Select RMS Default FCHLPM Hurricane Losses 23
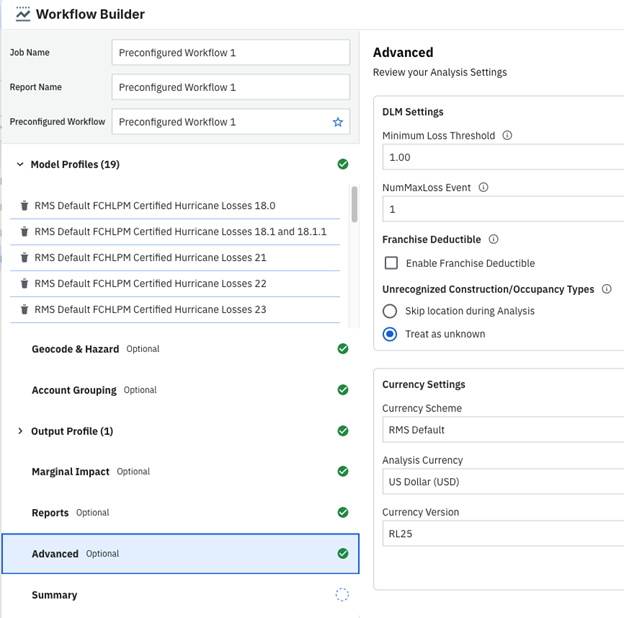Screen dimensions: 624x618 150,309
